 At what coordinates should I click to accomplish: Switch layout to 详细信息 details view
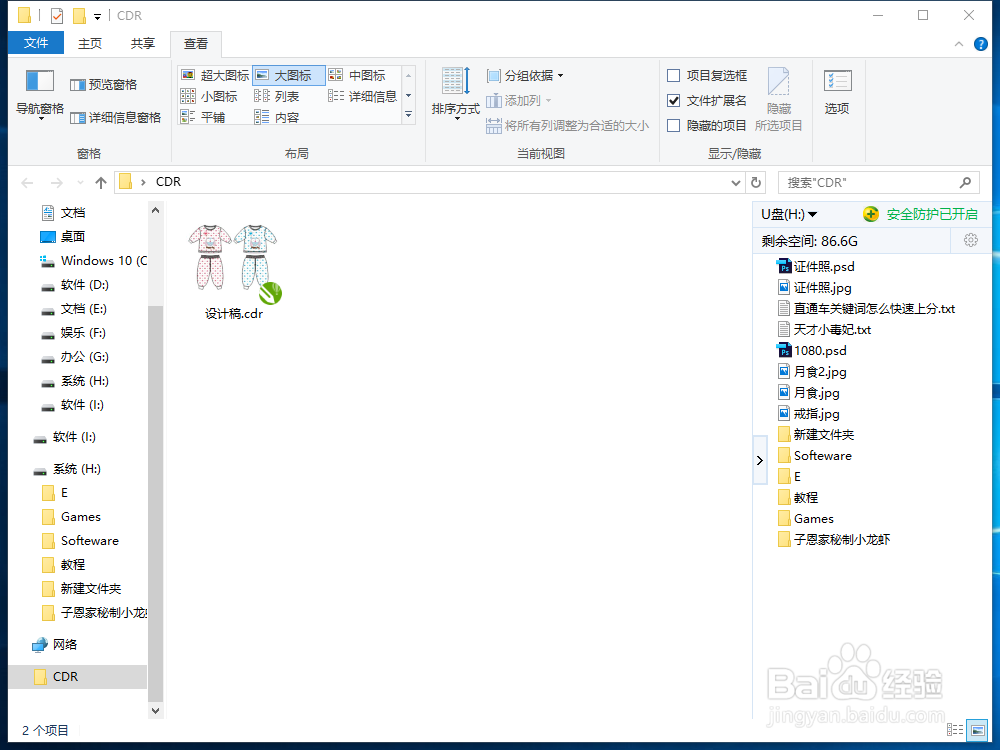tap(362, 96)
